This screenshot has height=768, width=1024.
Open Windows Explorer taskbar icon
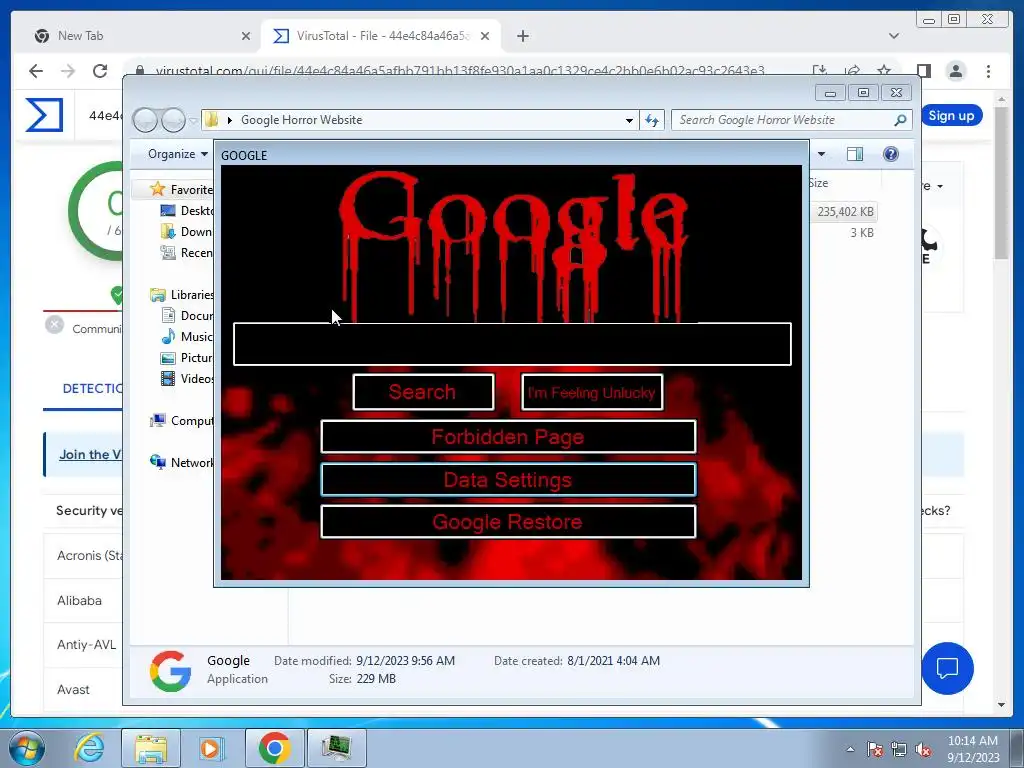click(151, 748)
